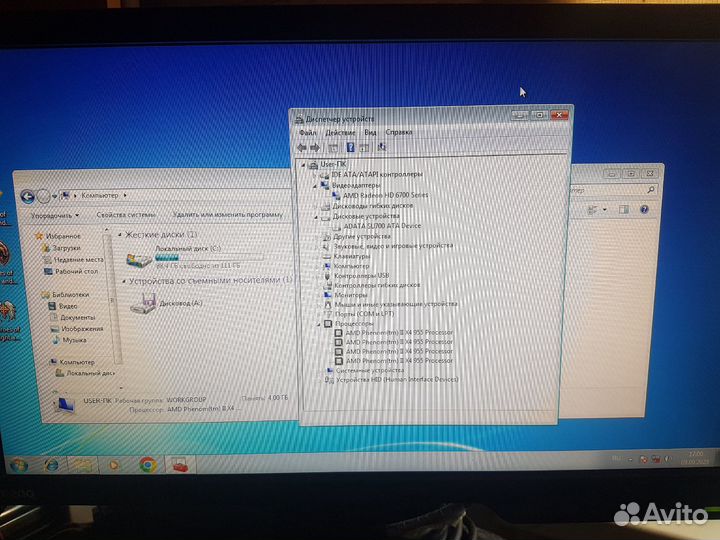Open the Вид menu in Device Manager
720x540 pixels.
click(x=370, y=132)
